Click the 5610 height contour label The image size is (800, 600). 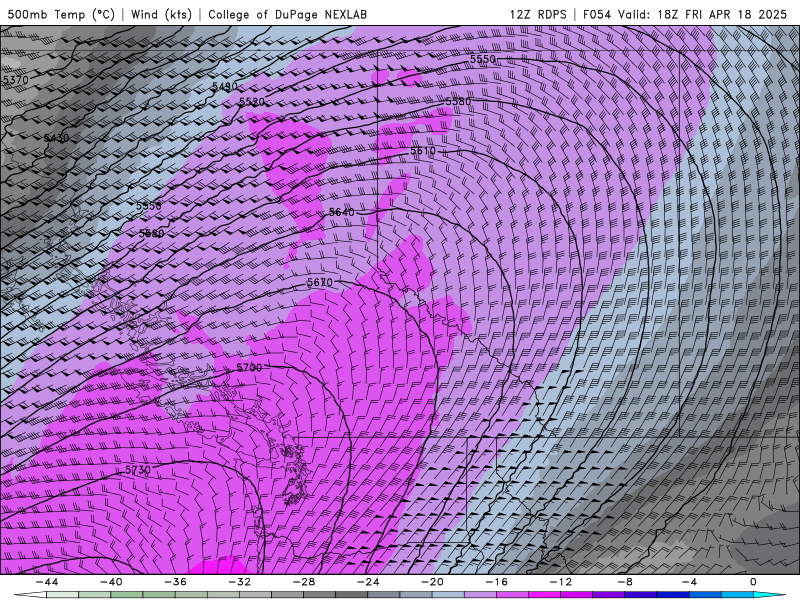423,151
